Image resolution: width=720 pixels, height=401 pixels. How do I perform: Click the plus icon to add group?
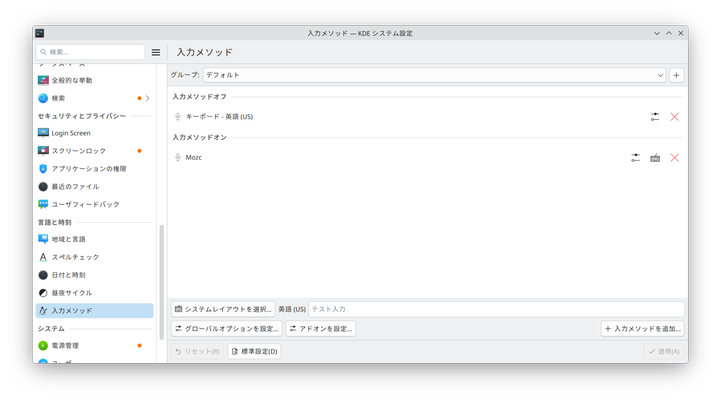[x=677, y=75]
